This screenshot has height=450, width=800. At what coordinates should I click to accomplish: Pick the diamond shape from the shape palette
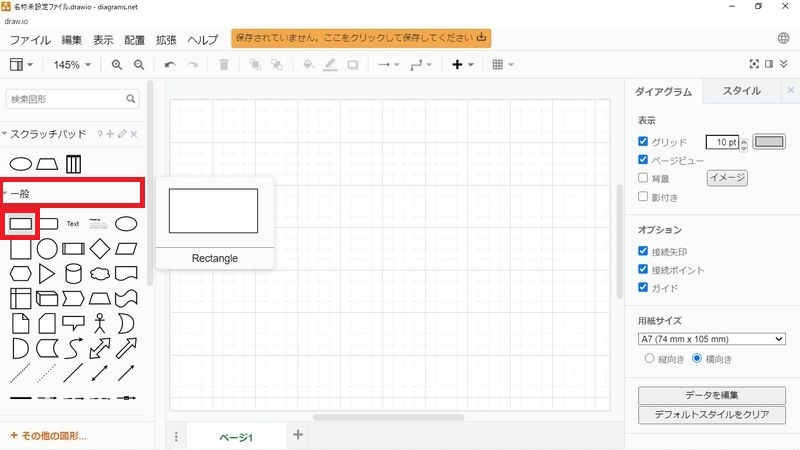coord(100,248)
